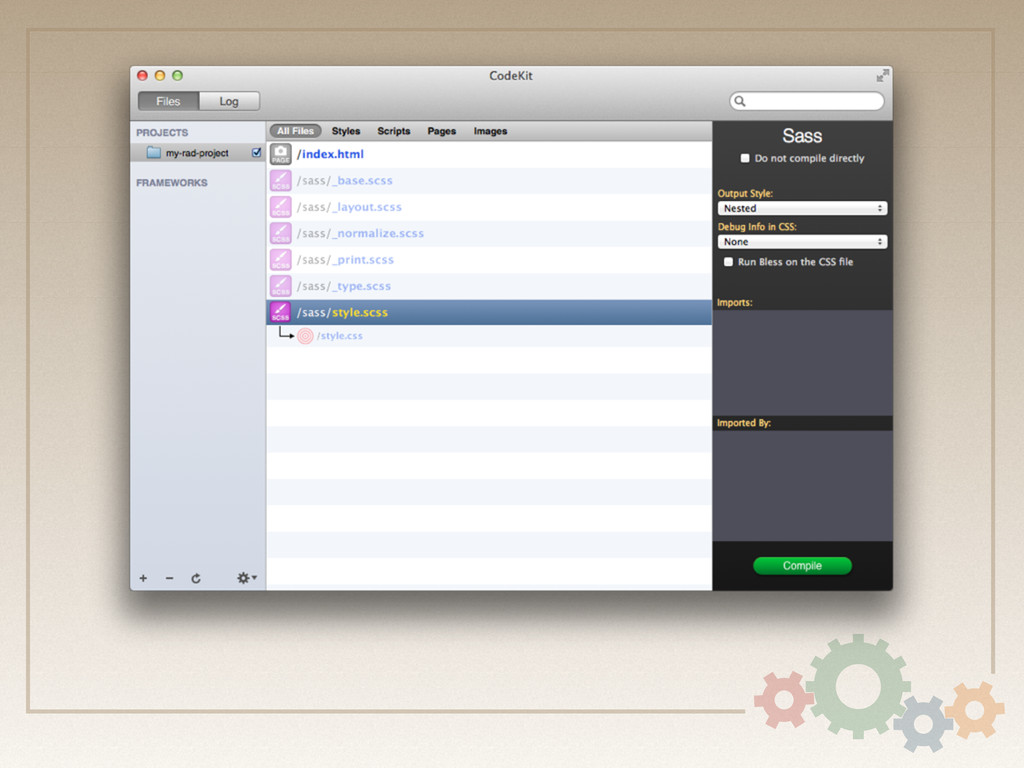Screen dimensions: 1024x768
Task: Toggle the my-rad-project checkbox
Action: point(257,152)
